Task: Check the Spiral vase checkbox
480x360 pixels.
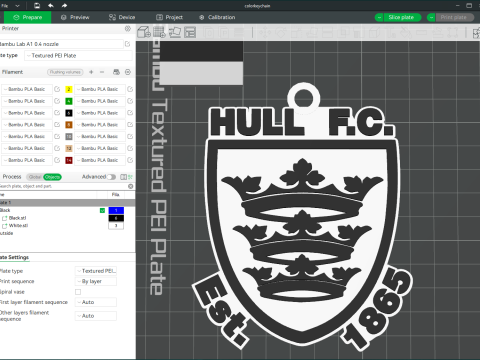Action: [78, 292]
